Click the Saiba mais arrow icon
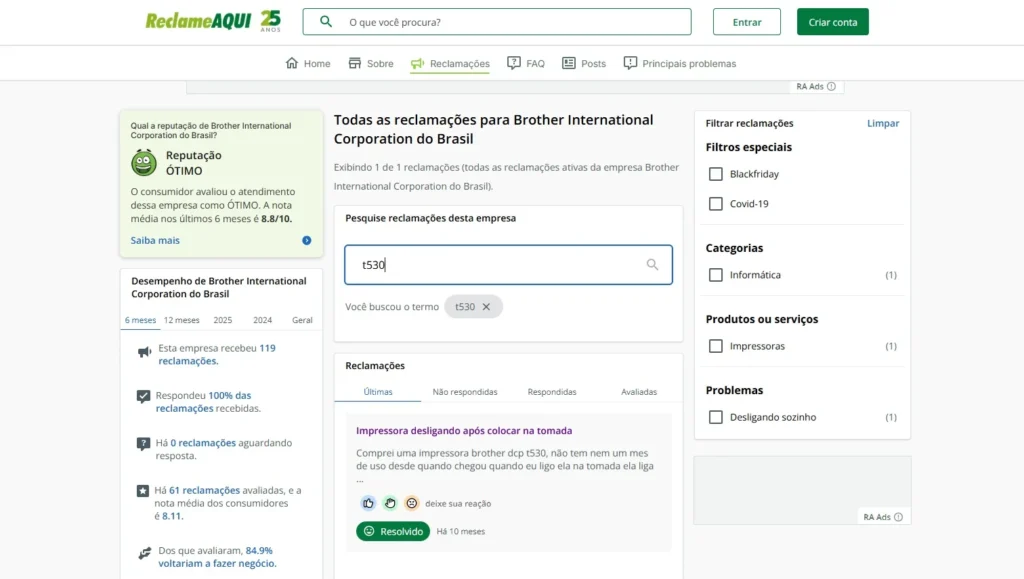The height and width of the screenshot is (579, 1024). (x=306, y=240)
